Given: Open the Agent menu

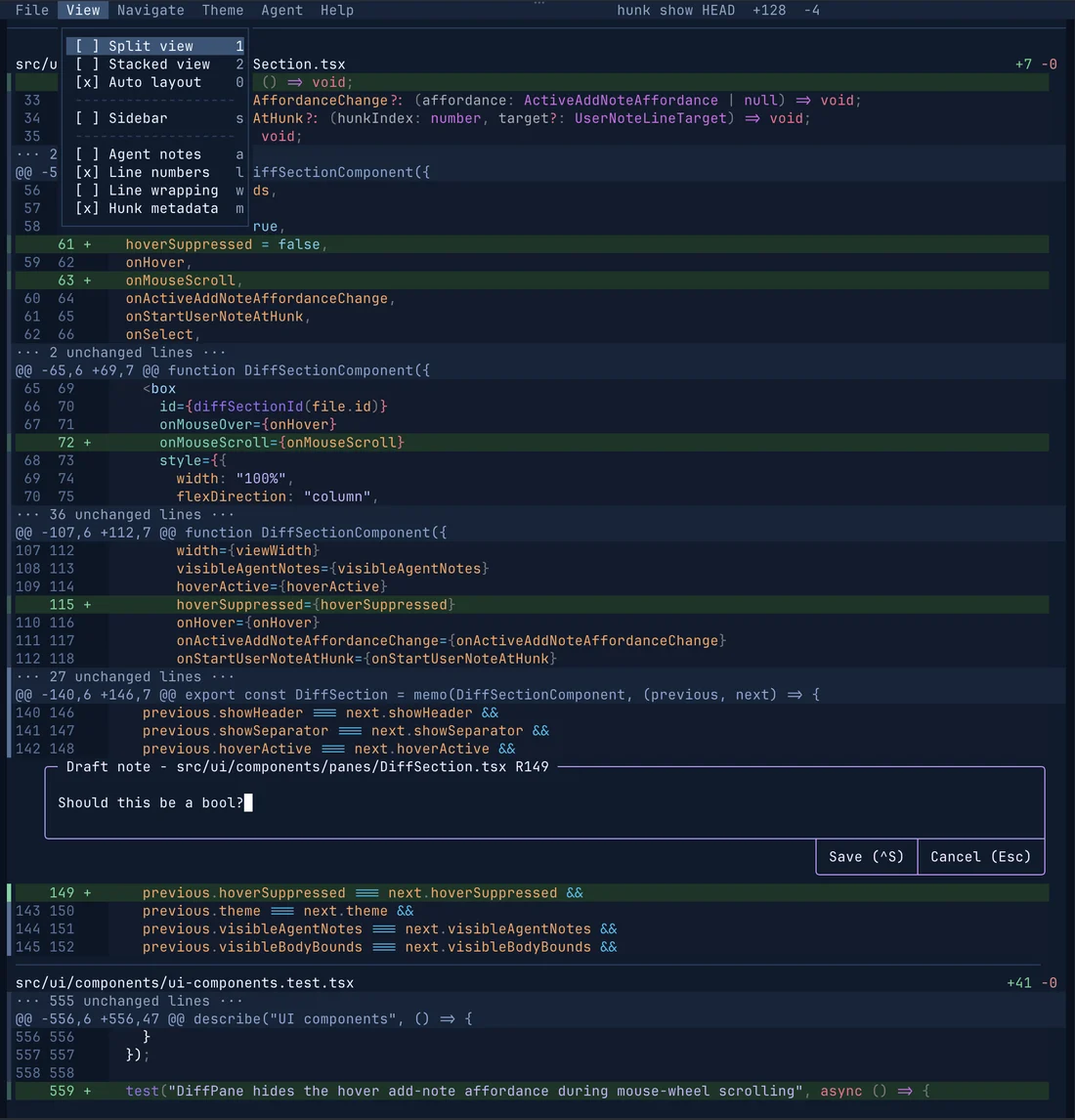Looking at the screenshot, I should tap(282, 10).
